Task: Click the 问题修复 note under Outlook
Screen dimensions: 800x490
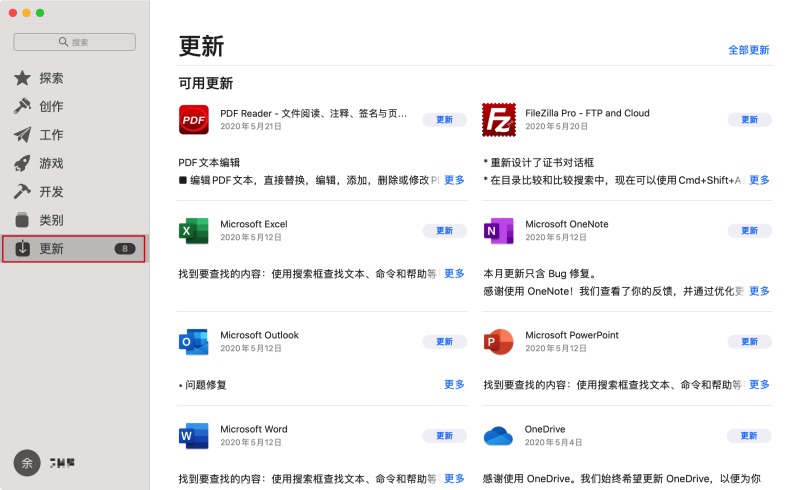Action: click(x=203, y=385)
